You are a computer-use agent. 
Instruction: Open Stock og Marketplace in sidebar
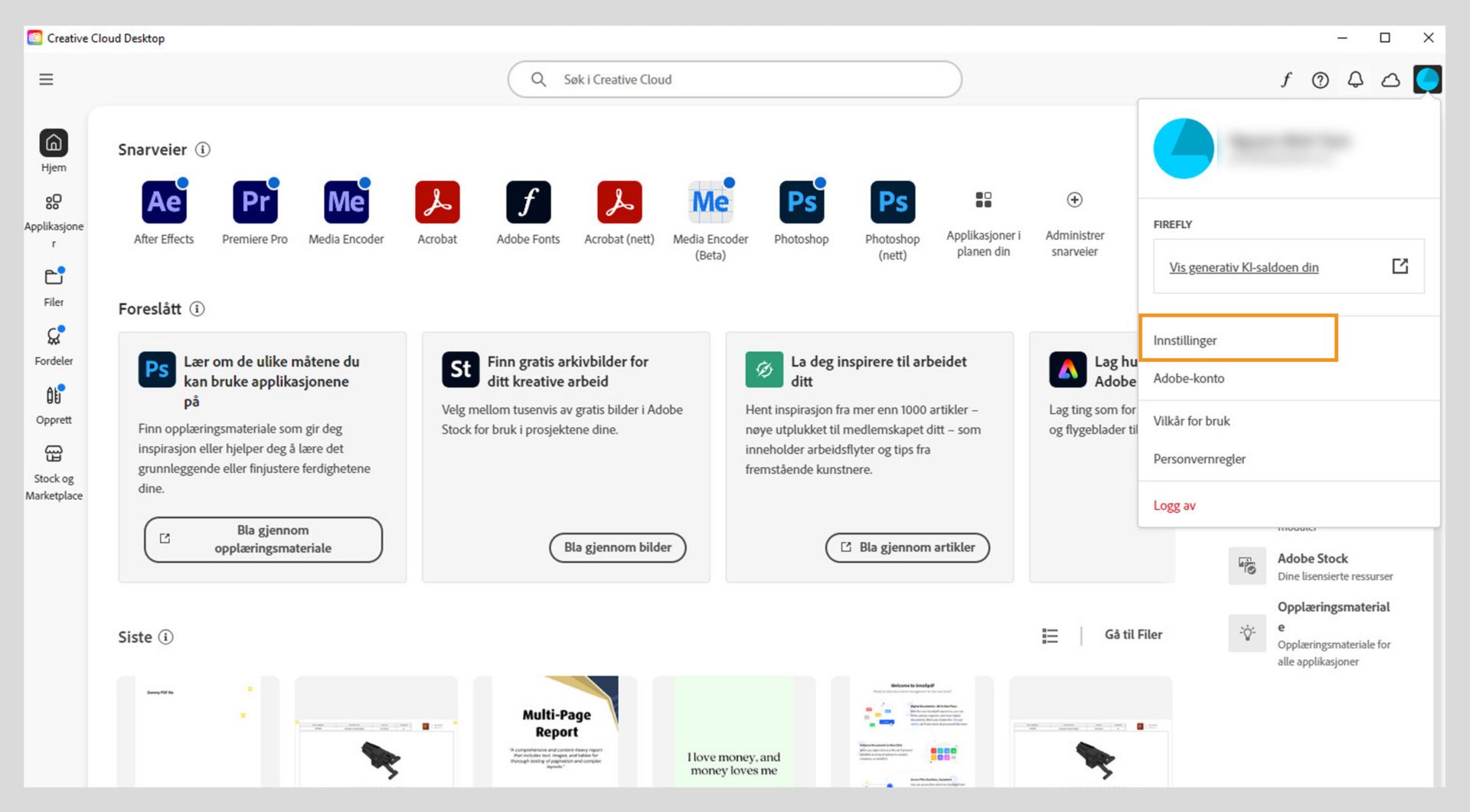(54, 472)
